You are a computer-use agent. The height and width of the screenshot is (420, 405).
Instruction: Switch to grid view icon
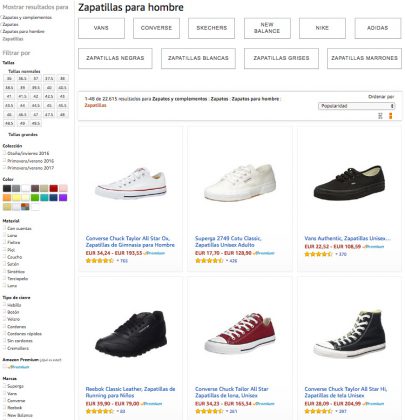tap(391, 116)
